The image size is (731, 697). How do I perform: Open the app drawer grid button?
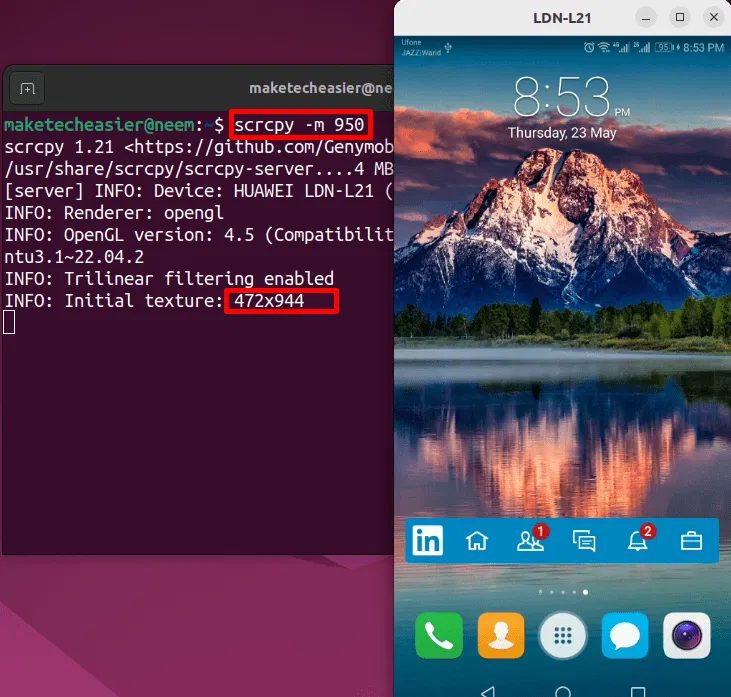[x=563, y=635]
